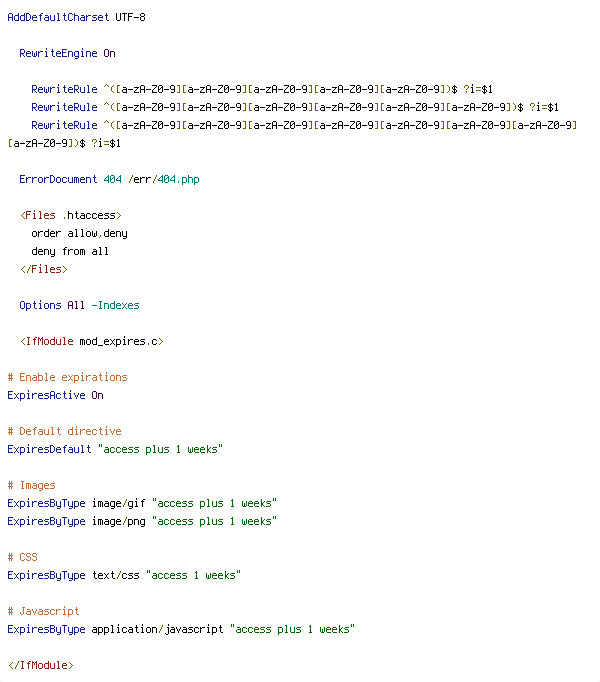Viewport: 600px width, 682px height.
Task: Click the "Options" directive
Action: point(40,305)
